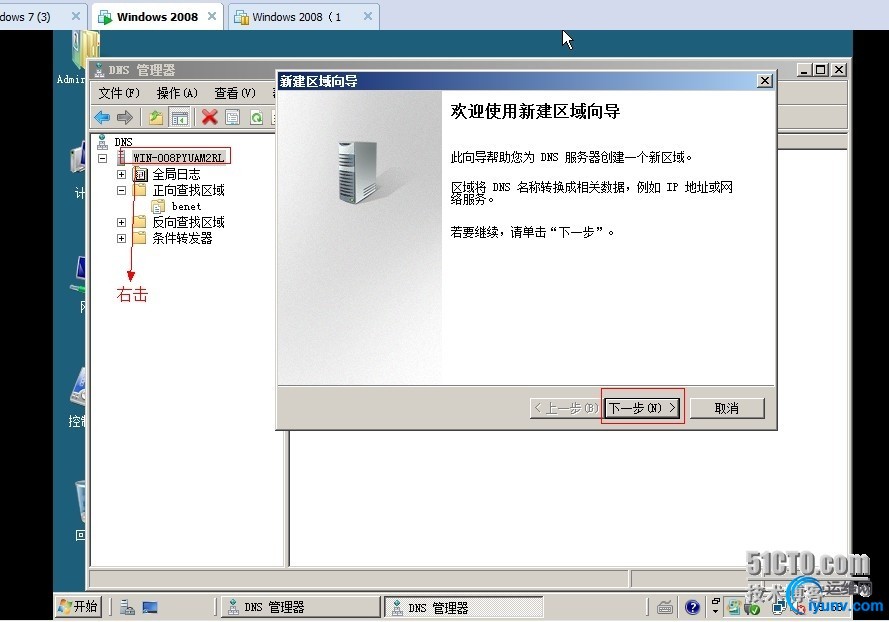Click the red X delete toolbar icon
889x622 pixels.
pos(210,117)
